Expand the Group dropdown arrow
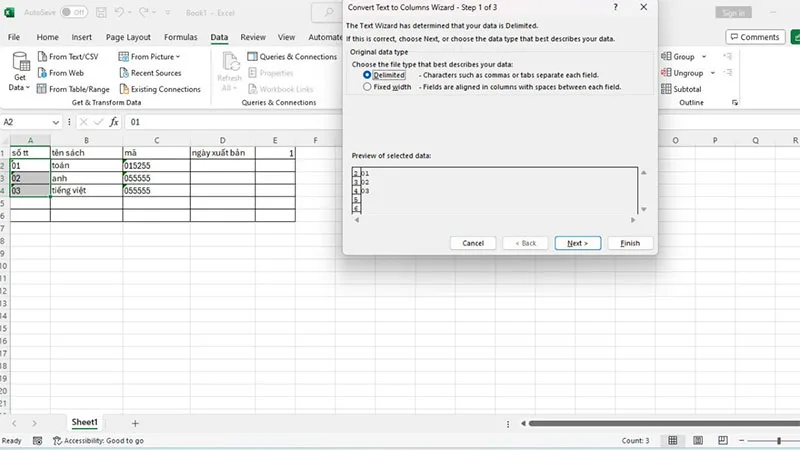The image size is (800, 450). tap(704, 57)
